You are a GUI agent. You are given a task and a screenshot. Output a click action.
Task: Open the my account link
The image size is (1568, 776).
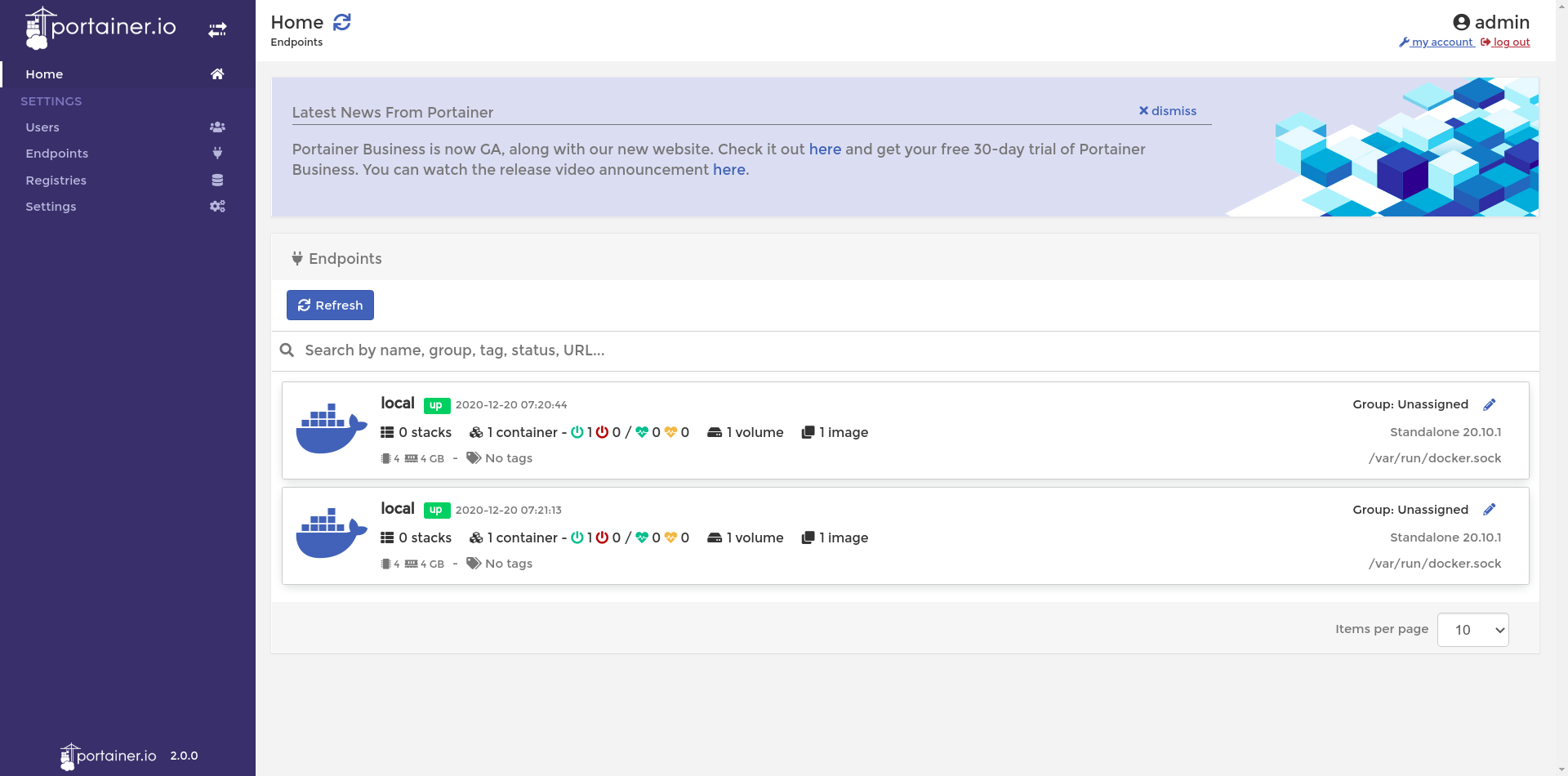point(1437,42)
